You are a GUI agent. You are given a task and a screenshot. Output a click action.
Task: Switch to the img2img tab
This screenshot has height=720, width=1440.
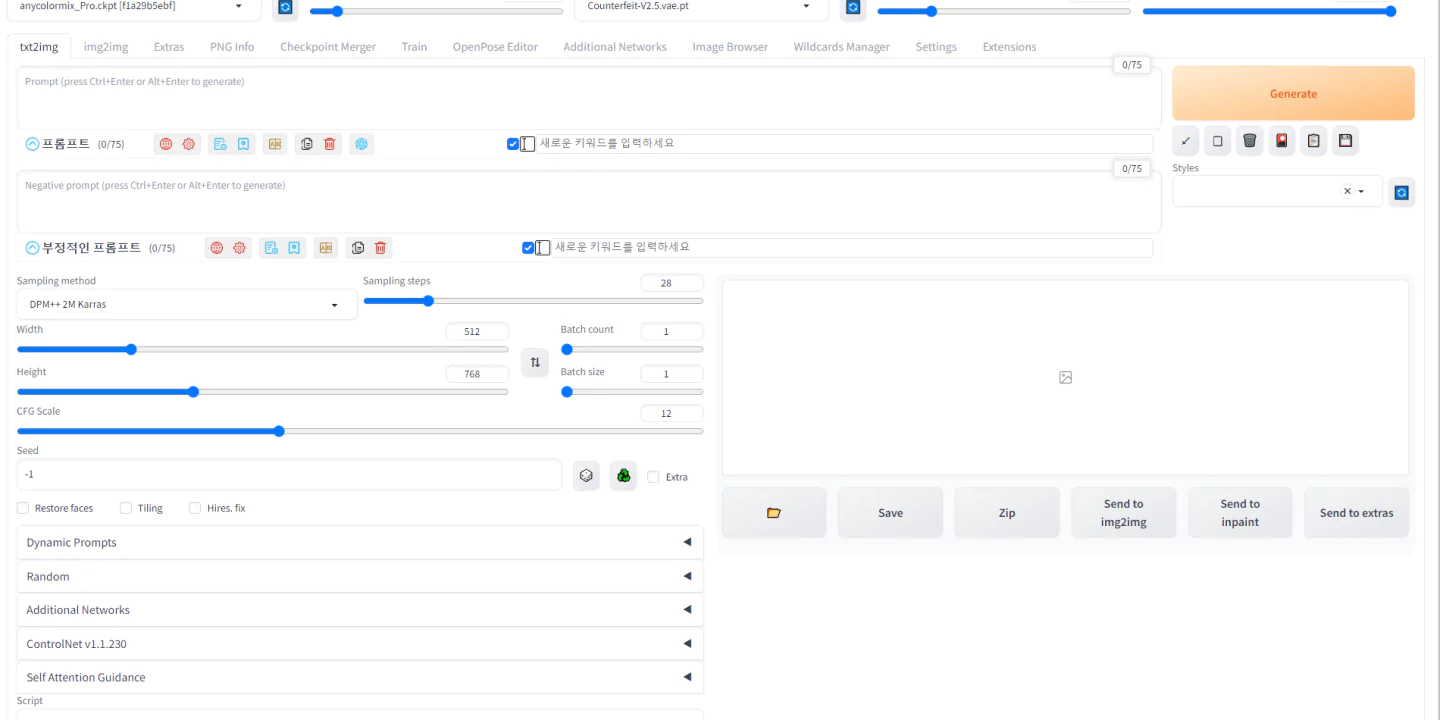tap(106, 47)
